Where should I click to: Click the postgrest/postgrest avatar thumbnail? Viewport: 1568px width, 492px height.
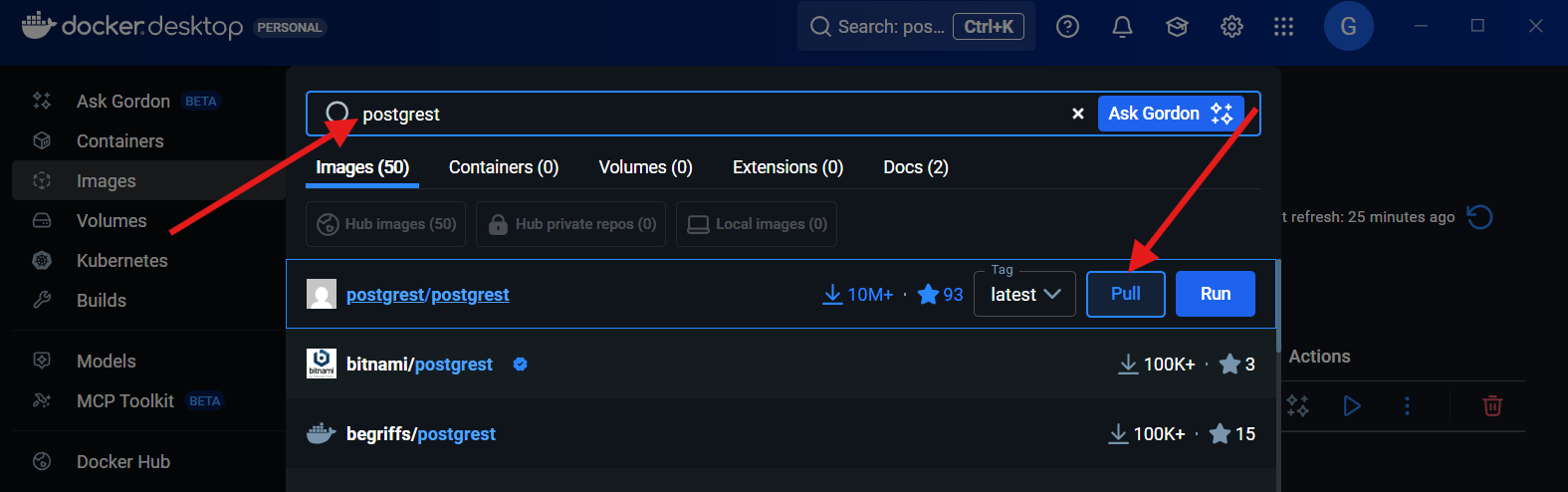tap(322, 294)
